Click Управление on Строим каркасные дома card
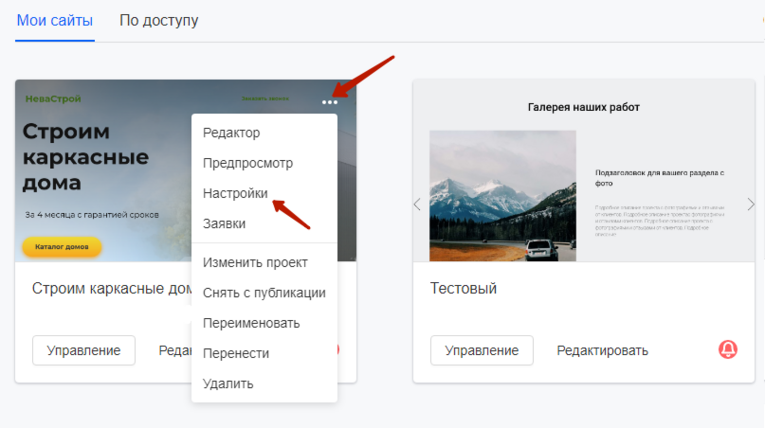The image size is (765, 428). coord(83,350)
